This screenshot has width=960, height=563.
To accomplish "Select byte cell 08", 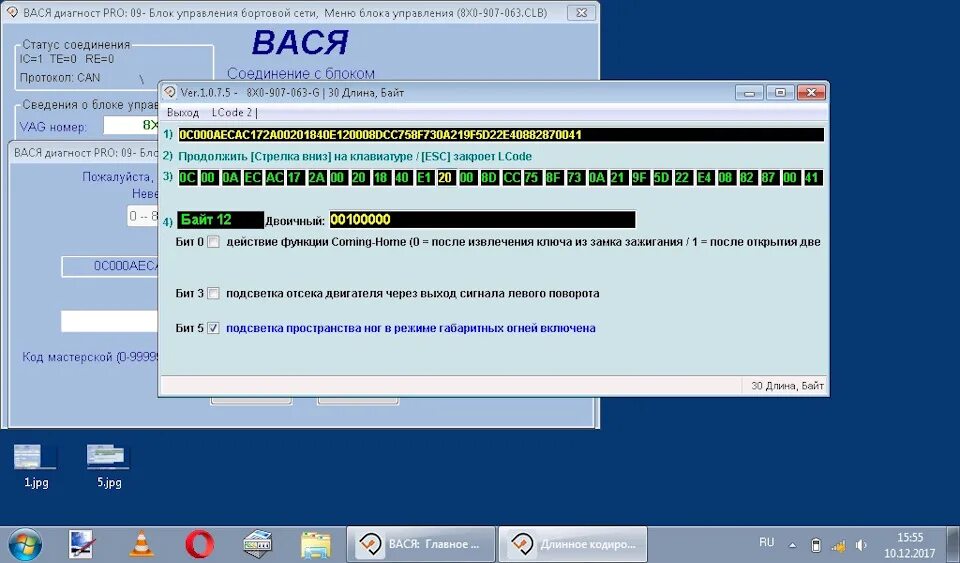I will click(x=726, y=178).
